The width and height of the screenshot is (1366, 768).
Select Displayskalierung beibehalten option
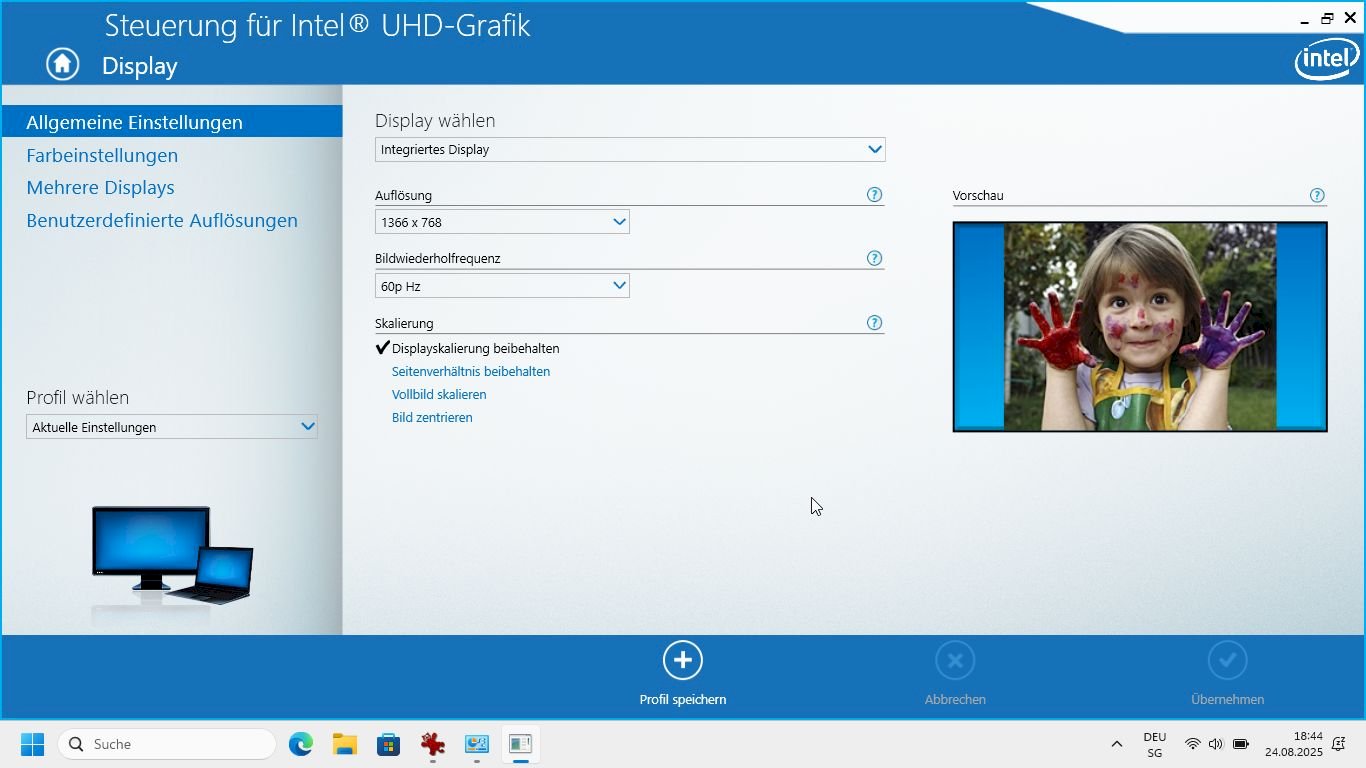(475, 349)
